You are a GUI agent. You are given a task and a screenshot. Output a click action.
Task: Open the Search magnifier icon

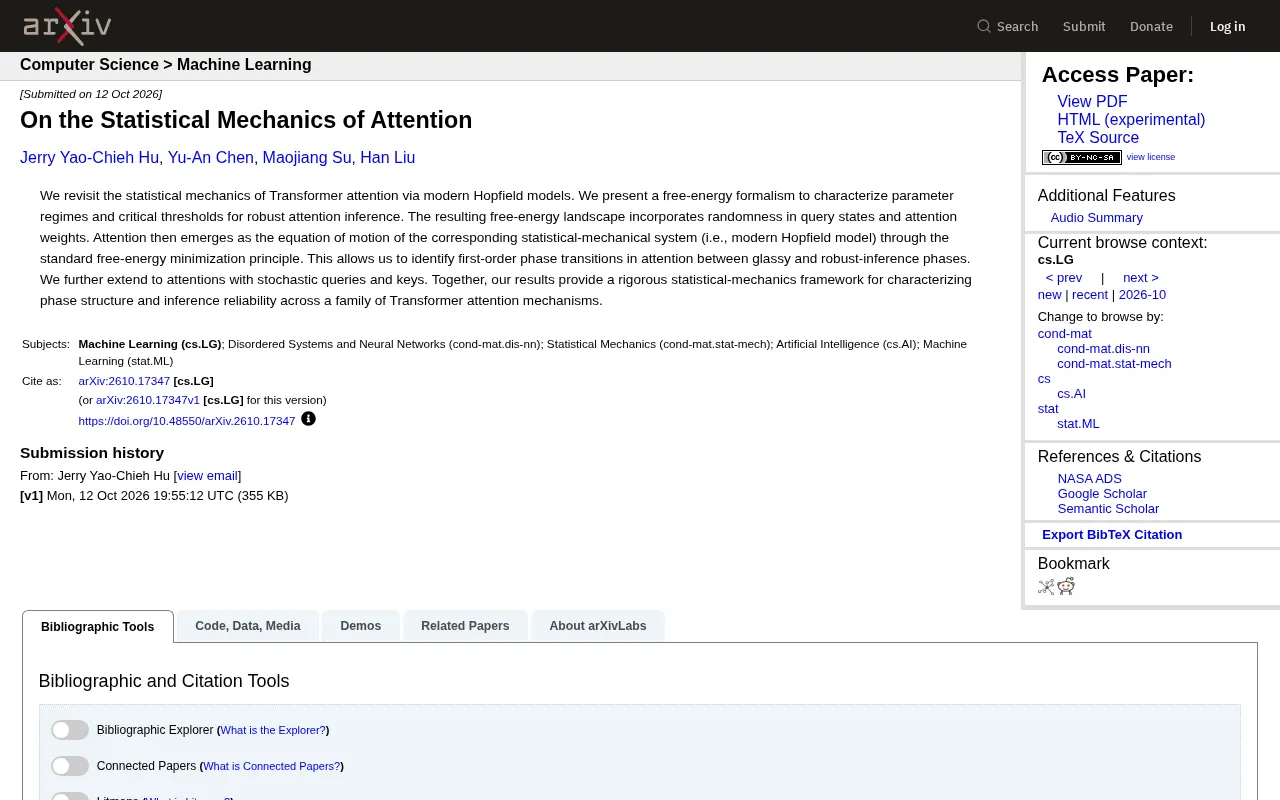[984, 26]
